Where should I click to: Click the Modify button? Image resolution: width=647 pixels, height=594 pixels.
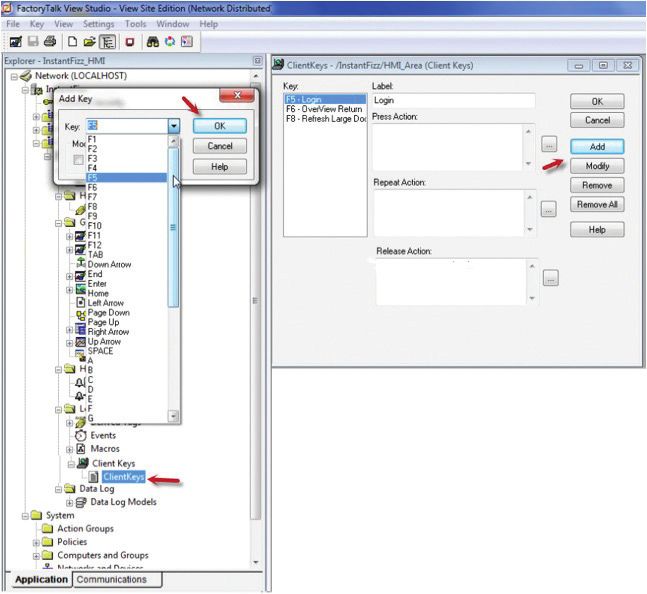point(597,166)
